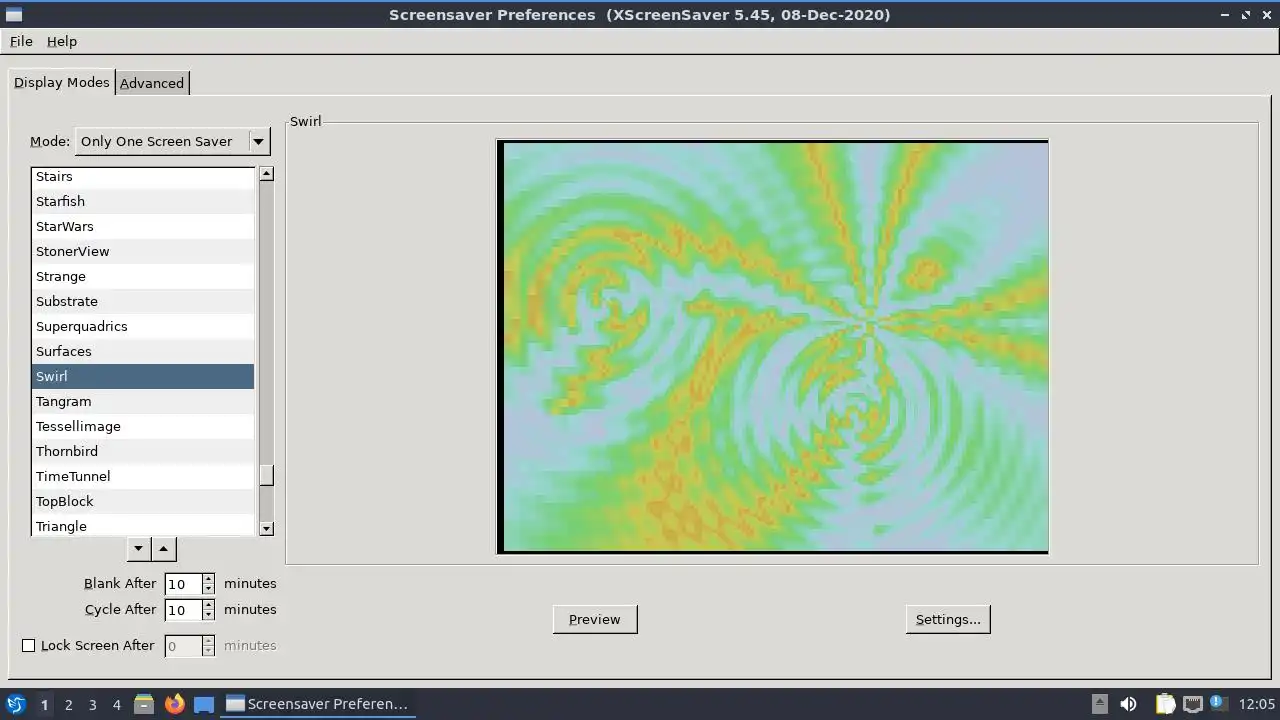Viewport: 1280px width, 720px height.
Task: Switch to workspace 4
Action: pyautogui.click(x=116, y=704)
